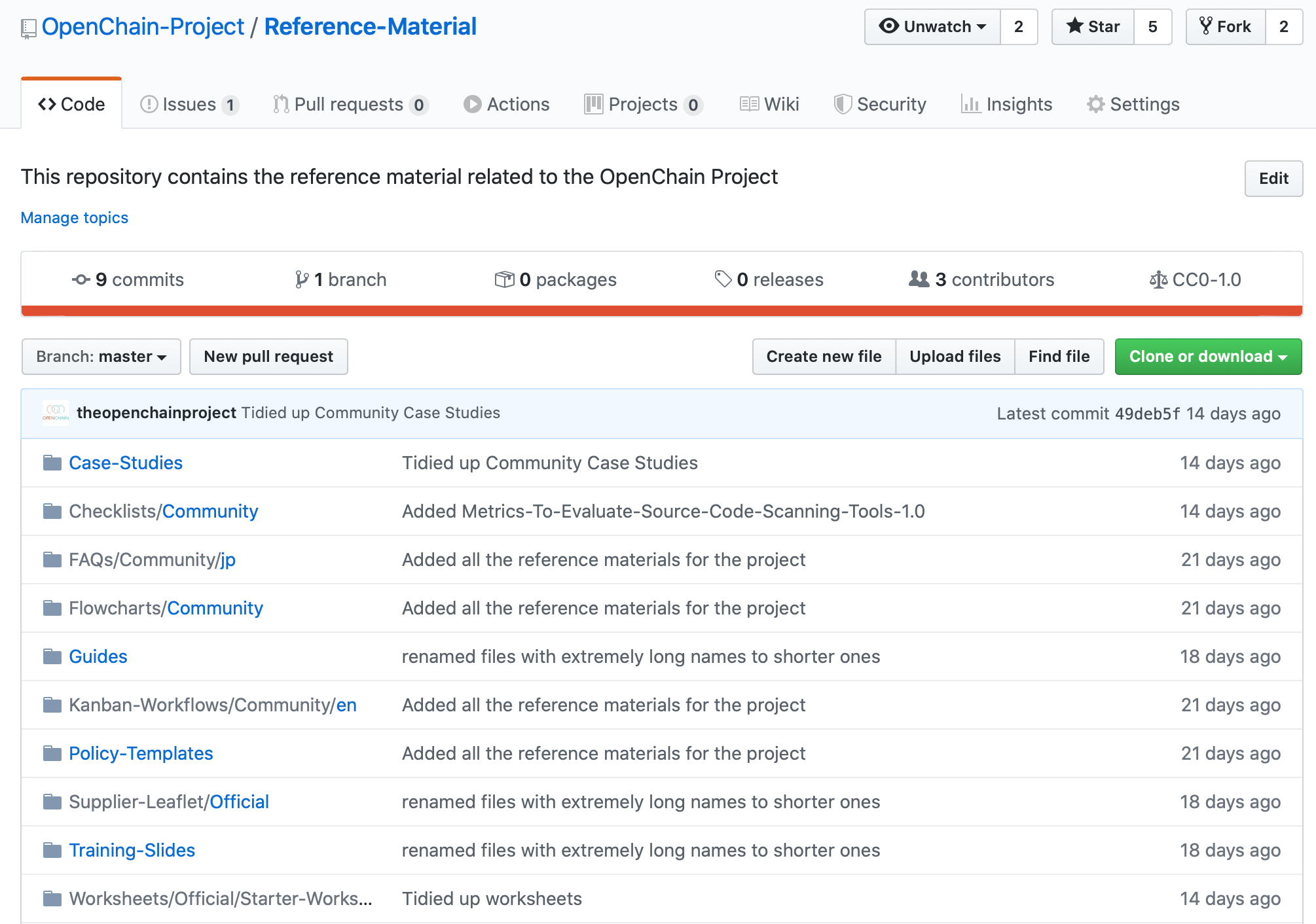Click the releases tag icon
Viewport: 1316px width, 924px height.
point(723,279)
